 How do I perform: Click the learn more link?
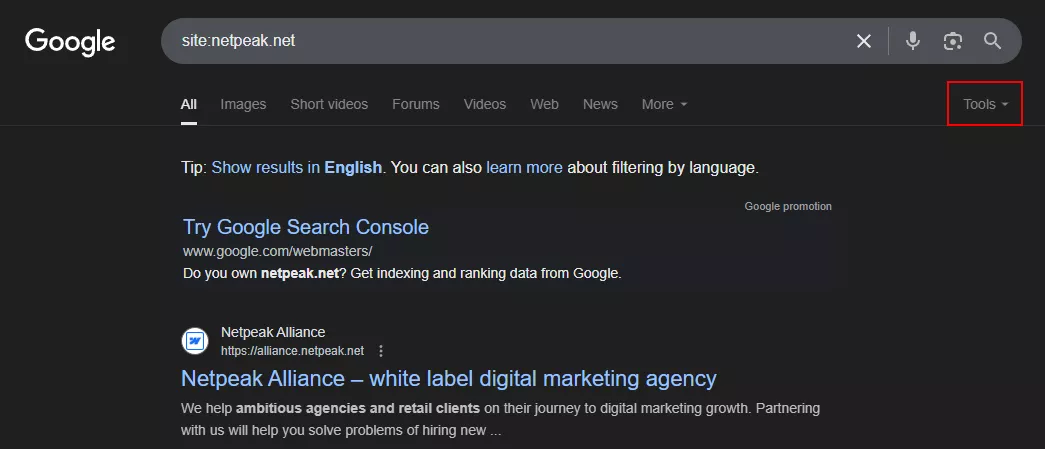pos(524,167)
